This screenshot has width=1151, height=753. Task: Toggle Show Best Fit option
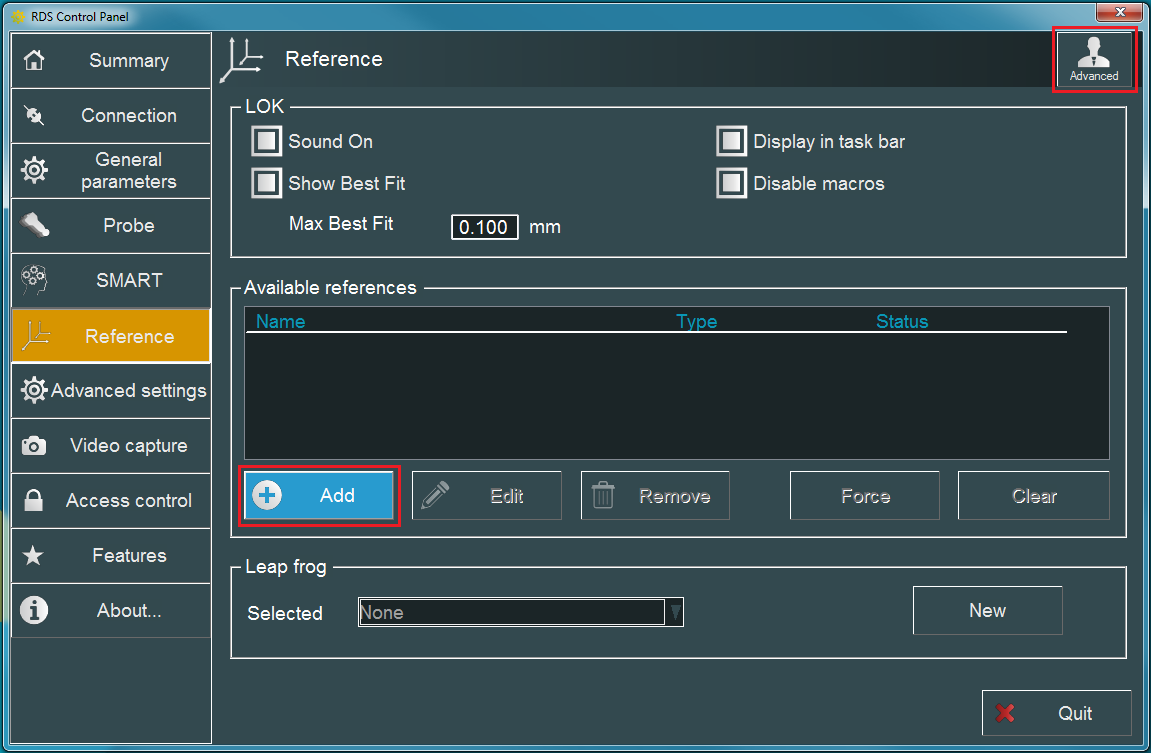click(x=266, y=182)
